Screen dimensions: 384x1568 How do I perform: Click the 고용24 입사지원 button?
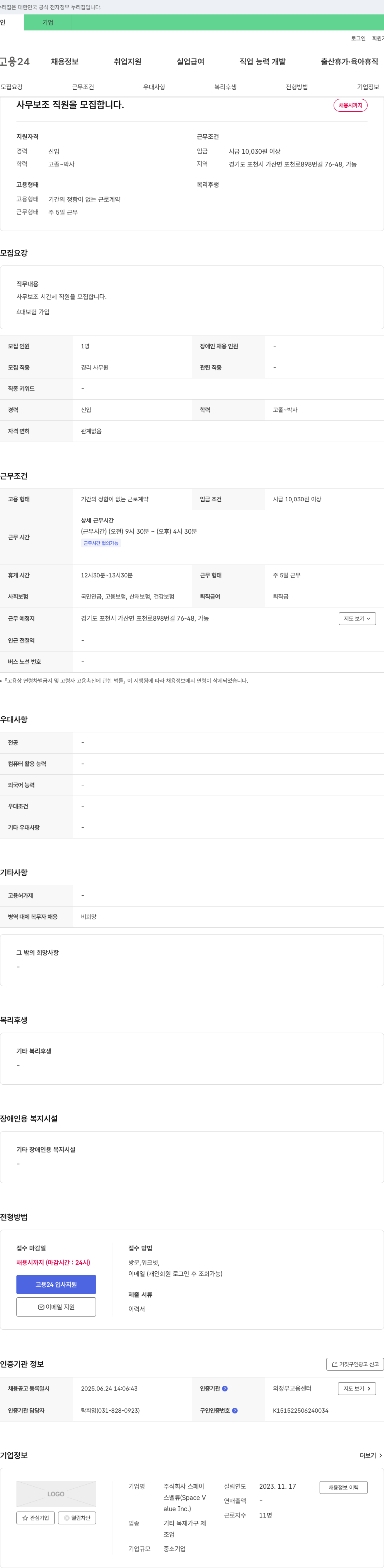[x=56, y=1285]
